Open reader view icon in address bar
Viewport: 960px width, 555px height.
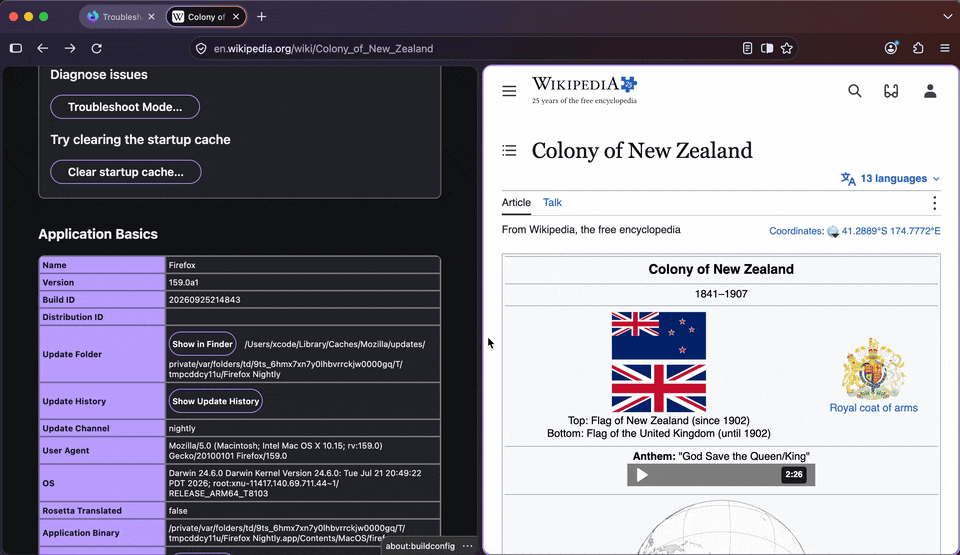tap(747, 48)
